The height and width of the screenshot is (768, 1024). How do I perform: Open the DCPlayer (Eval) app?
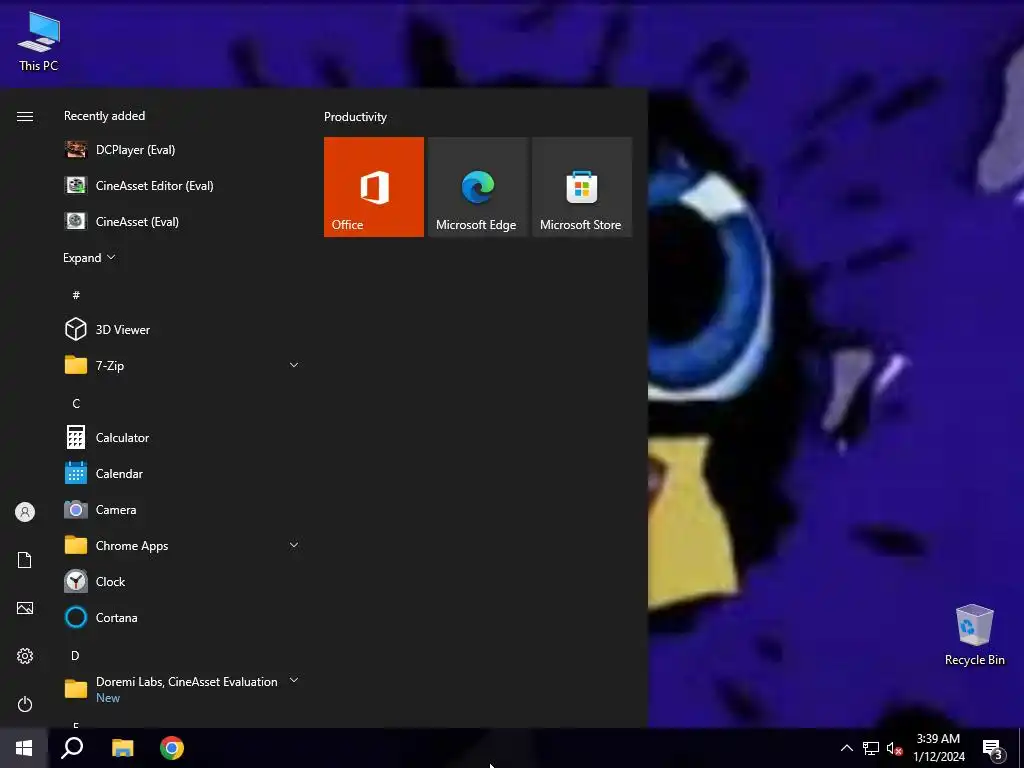(x=183, y=150)
